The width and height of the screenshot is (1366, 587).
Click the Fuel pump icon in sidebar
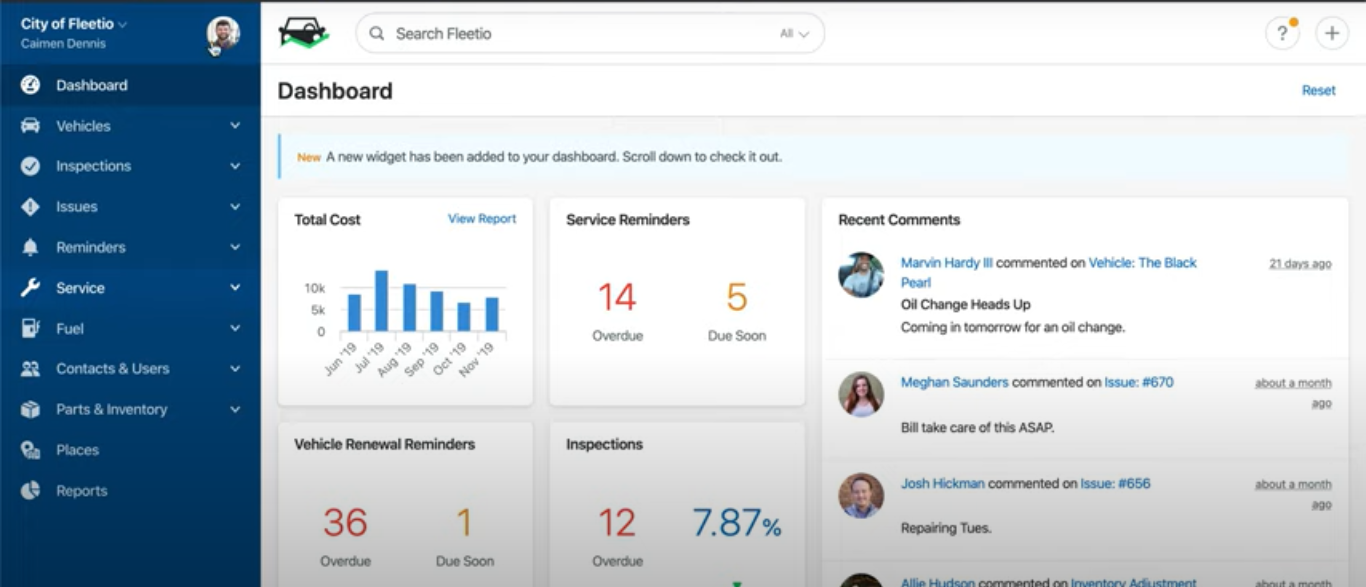click(30, 328)
